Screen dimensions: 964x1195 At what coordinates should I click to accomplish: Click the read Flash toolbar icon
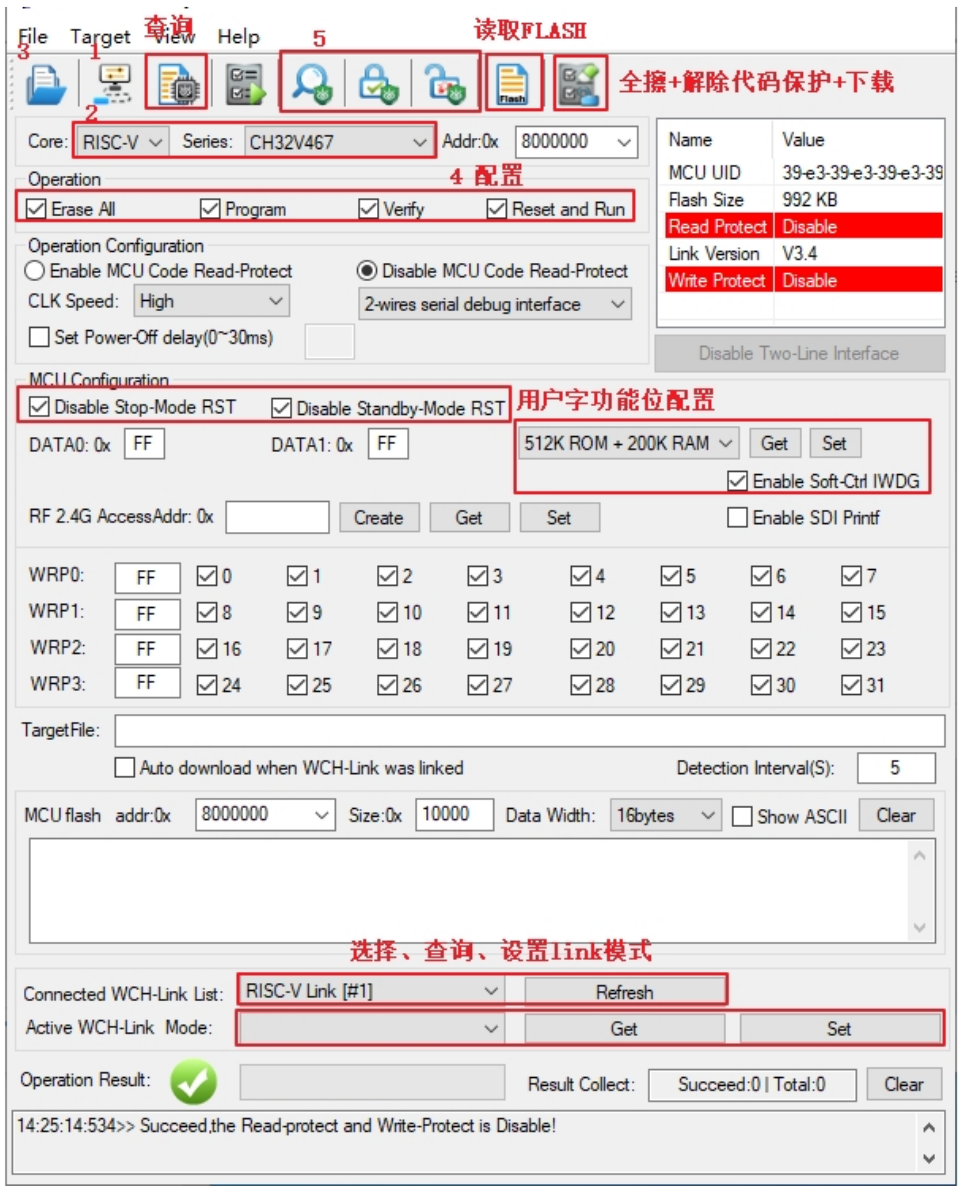pos(512,84)
